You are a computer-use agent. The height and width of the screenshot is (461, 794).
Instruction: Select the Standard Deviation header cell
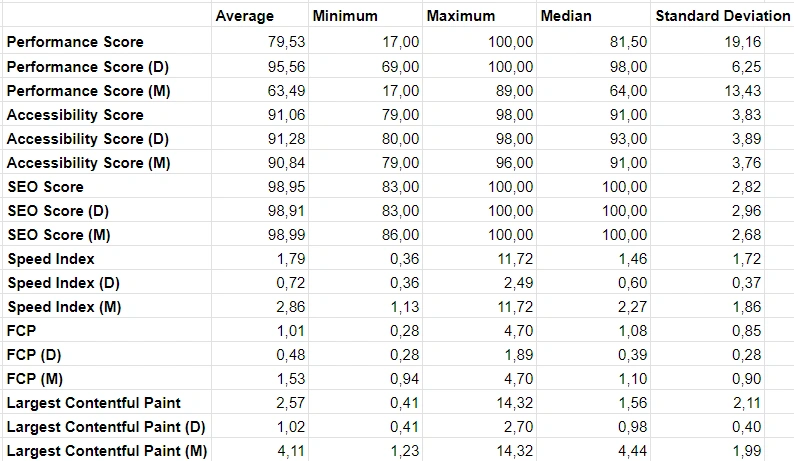[722, 16]
